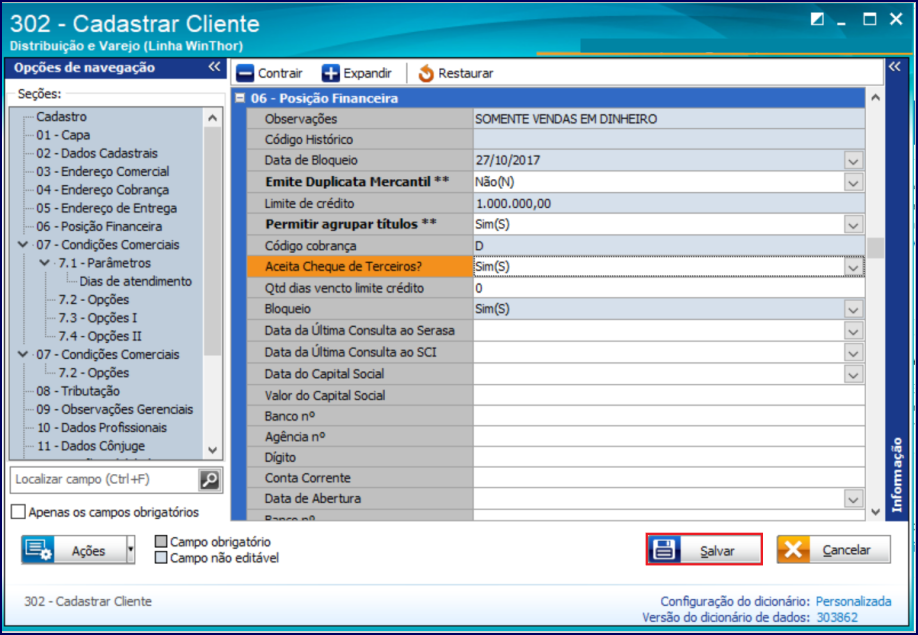Open 7.3 - Opções I section

coord(98,318)
